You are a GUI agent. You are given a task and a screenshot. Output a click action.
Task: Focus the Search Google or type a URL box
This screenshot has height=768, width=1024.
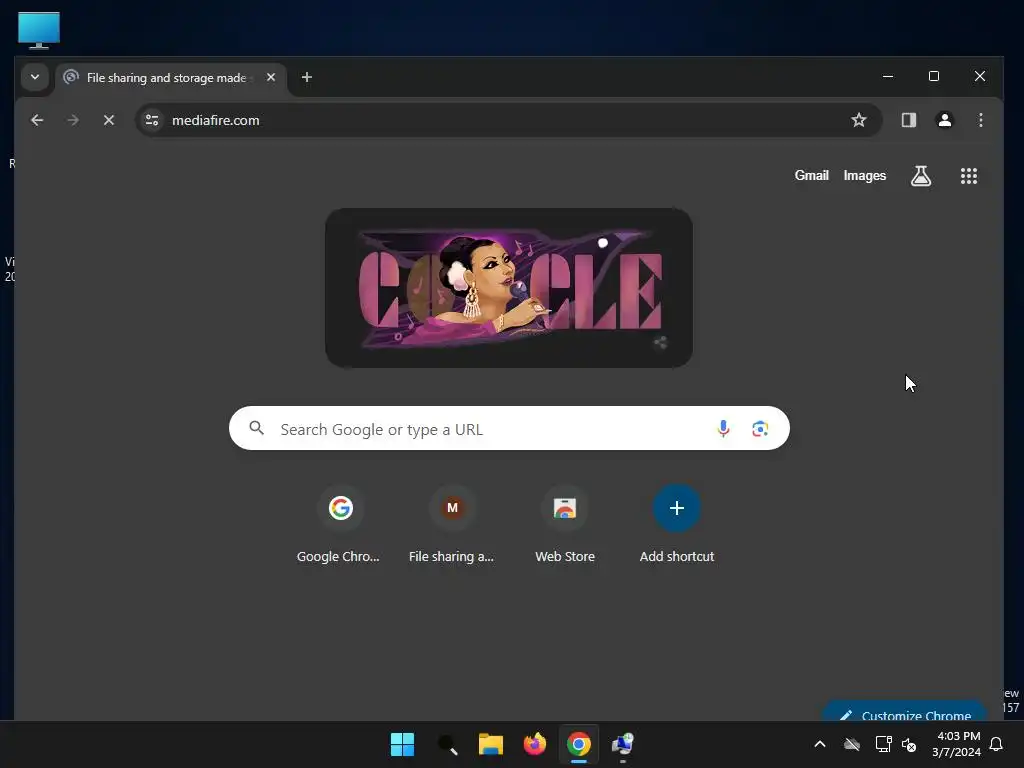pyautogui.click(x=509, y=428)
